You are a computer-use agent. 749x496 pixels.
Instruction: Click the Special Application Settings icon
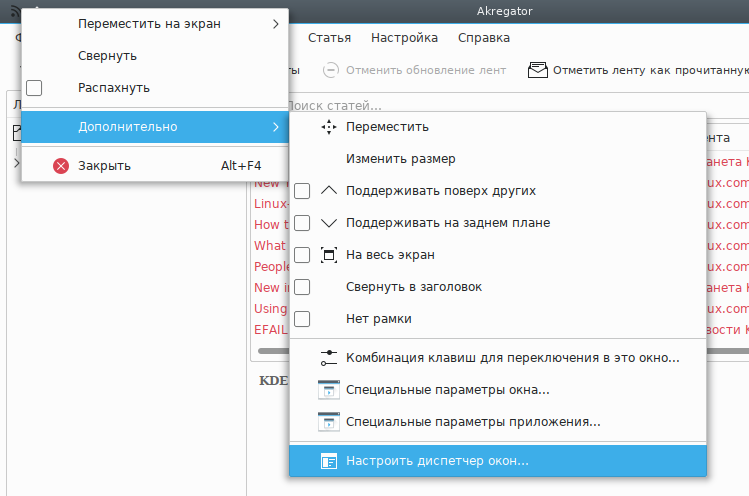(x=328, y=422)
